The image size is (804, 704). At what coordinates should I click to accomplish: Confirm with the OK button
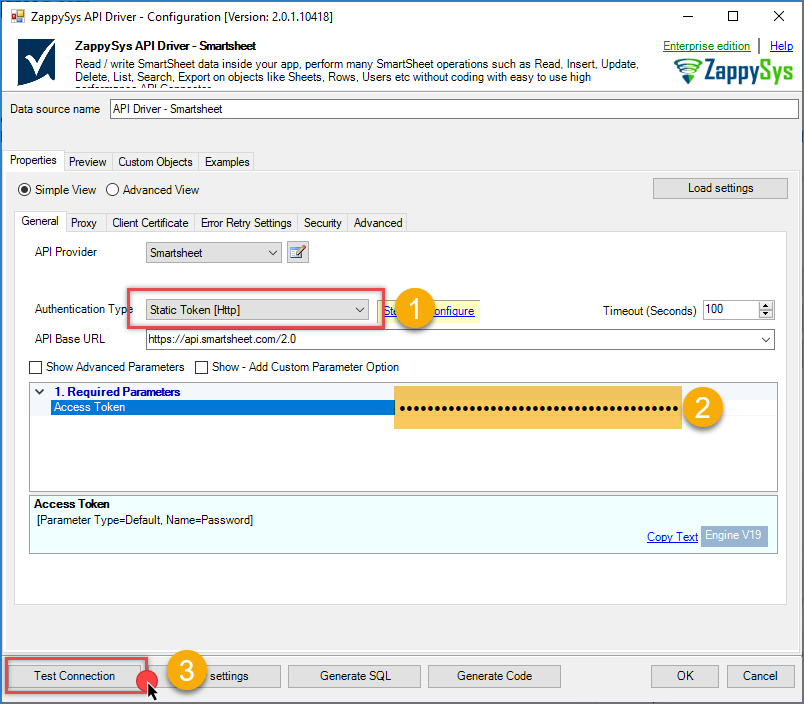click(685, 676)
